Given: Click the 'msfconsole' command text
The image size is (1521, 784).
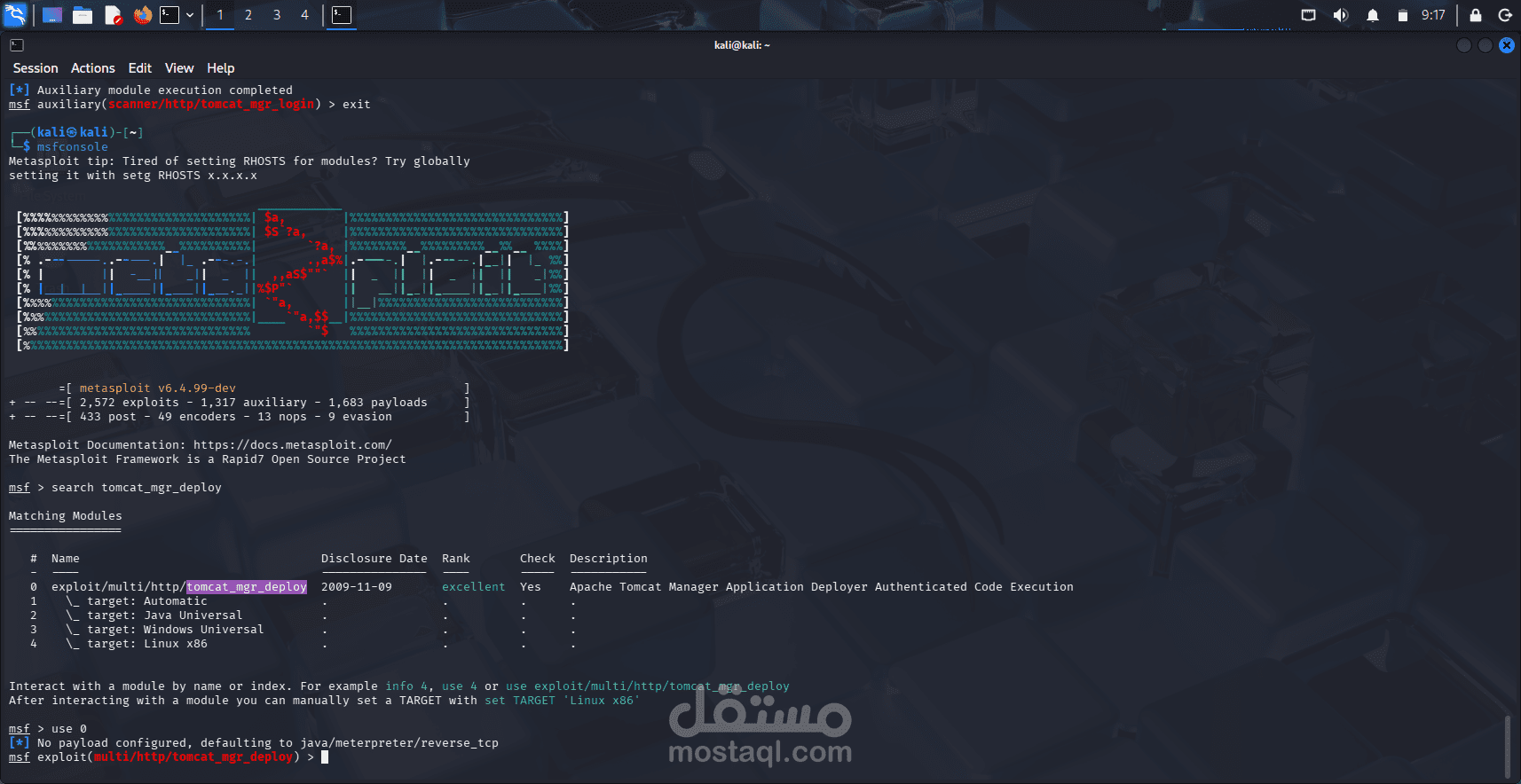Looking at the screenshot, I should coord(73,147).
